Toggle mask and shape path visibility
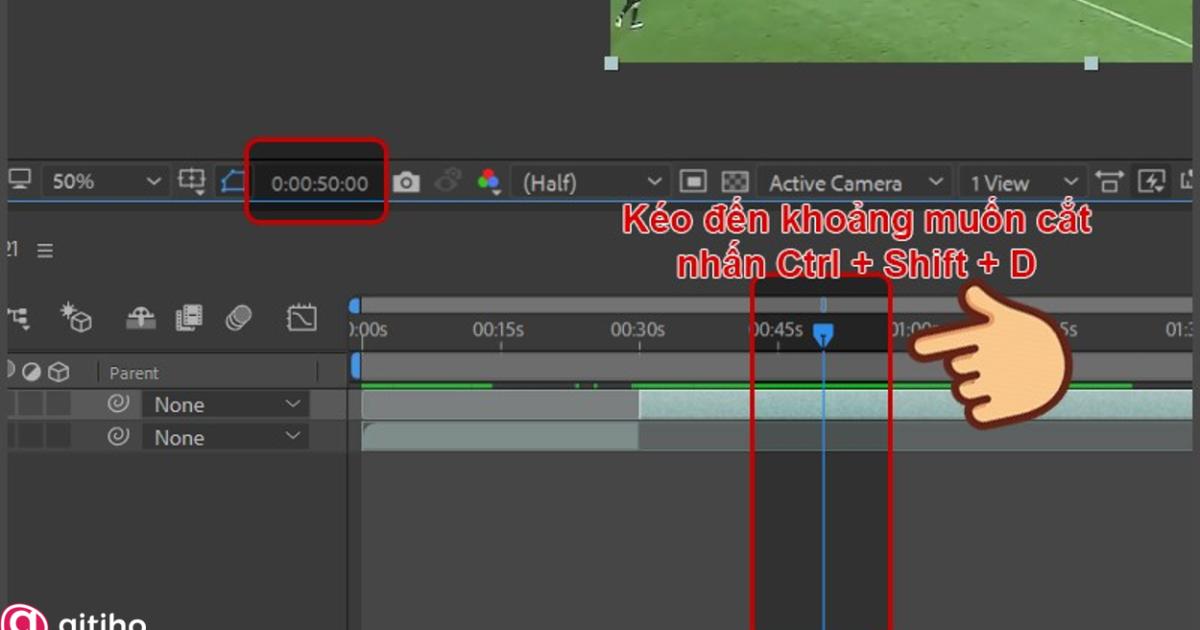The height and width of the screenshot is (630, 1200). click(x=232, y=181)
